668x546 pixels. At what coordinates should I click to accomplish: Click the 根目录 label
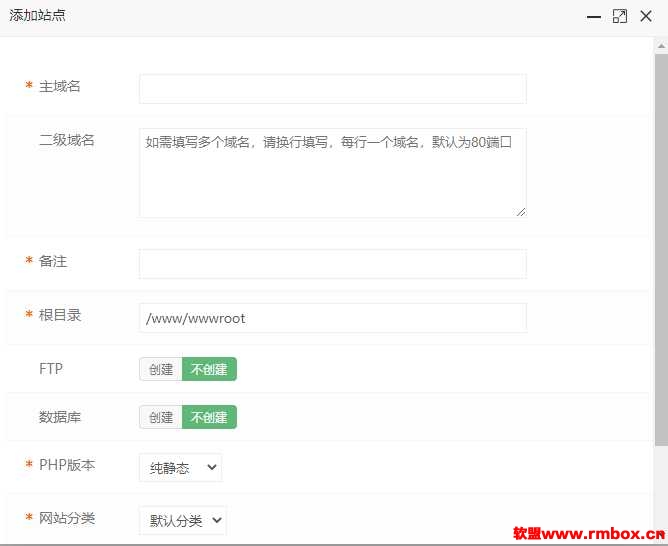(60, 315)
